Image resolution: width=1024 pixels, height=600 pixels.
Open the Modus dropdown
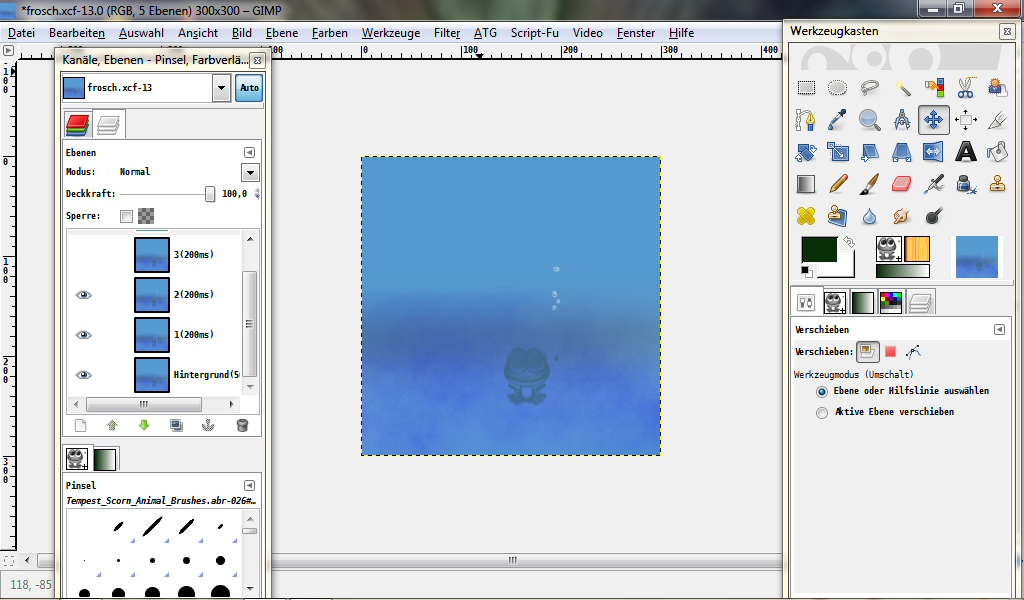point(250,172)
